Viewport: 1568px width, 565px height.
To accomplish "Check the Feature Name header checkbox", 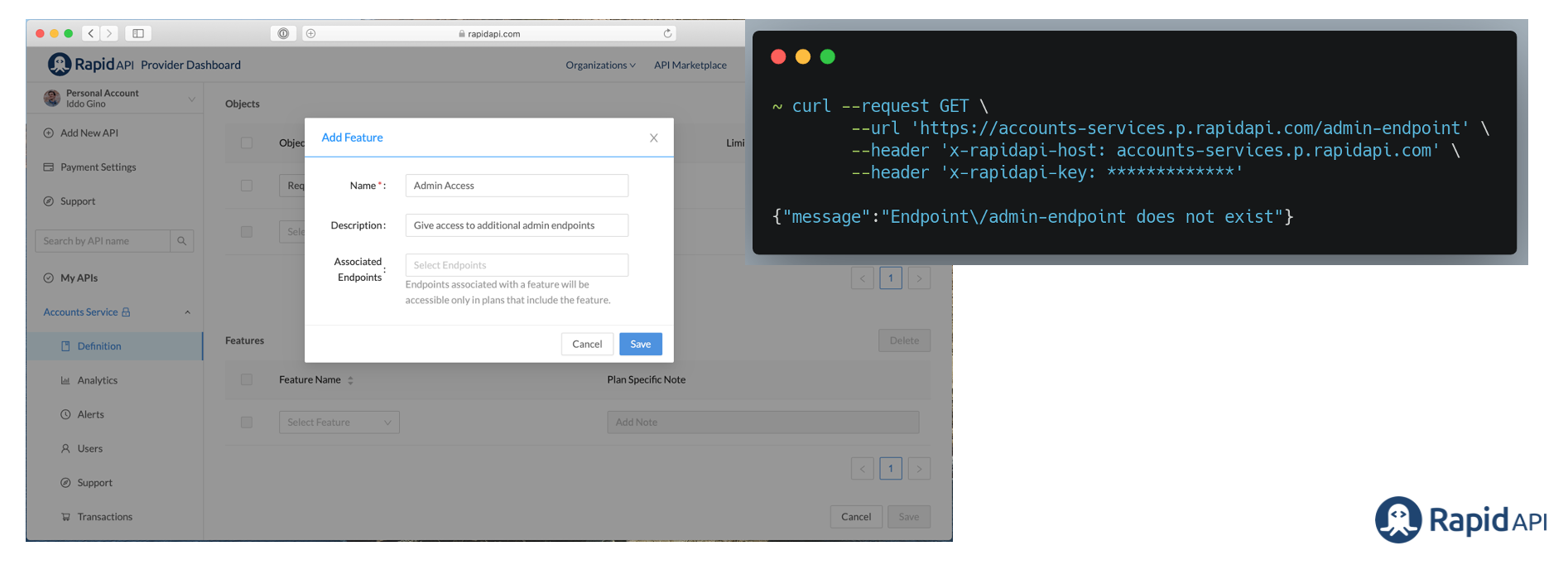I will [247, 379].
